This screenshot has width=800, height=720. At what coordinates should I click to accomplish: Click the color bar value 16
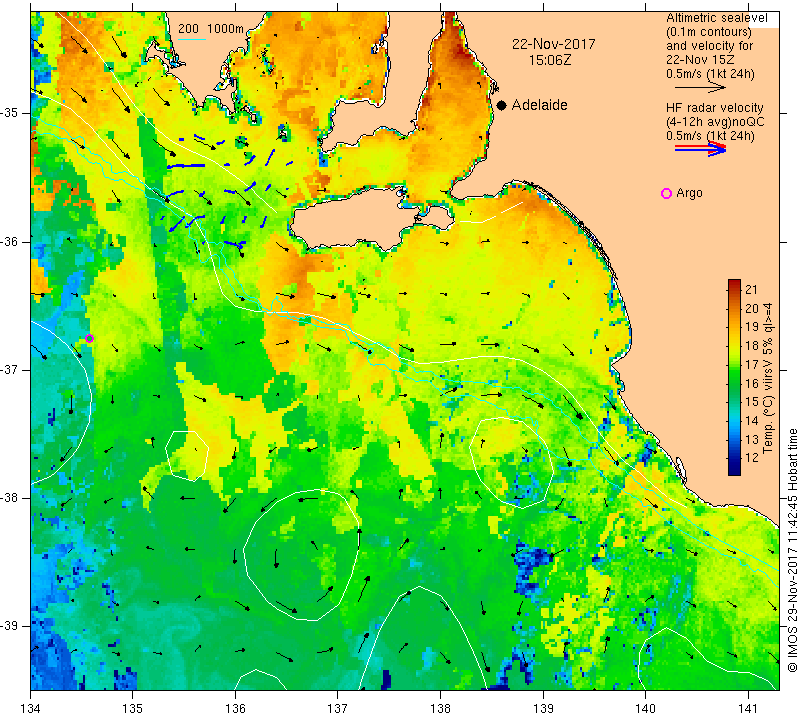click(752, 384)
